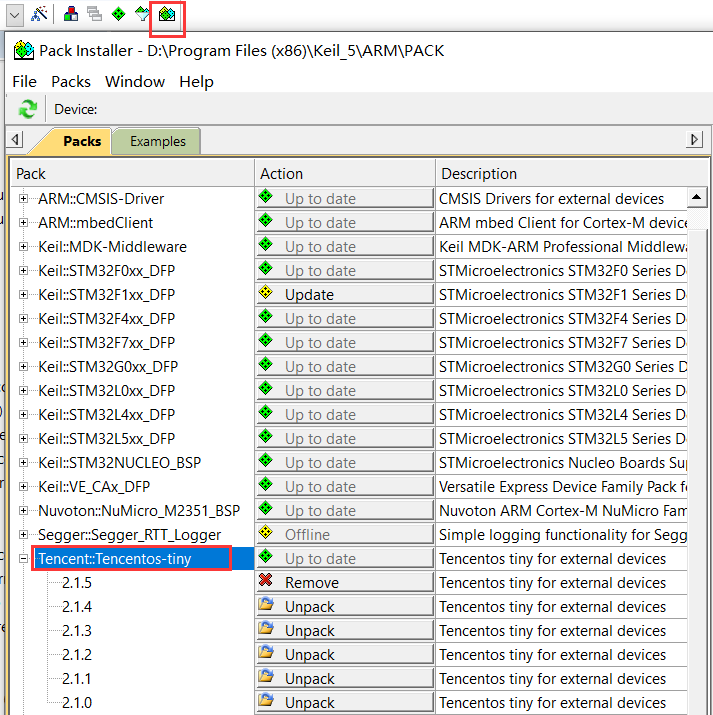Select Keil::STM32L0xx_DFP pack
The height and width of the screenshot is (715, 713).
pyautogui.click(x=106, y=391)
